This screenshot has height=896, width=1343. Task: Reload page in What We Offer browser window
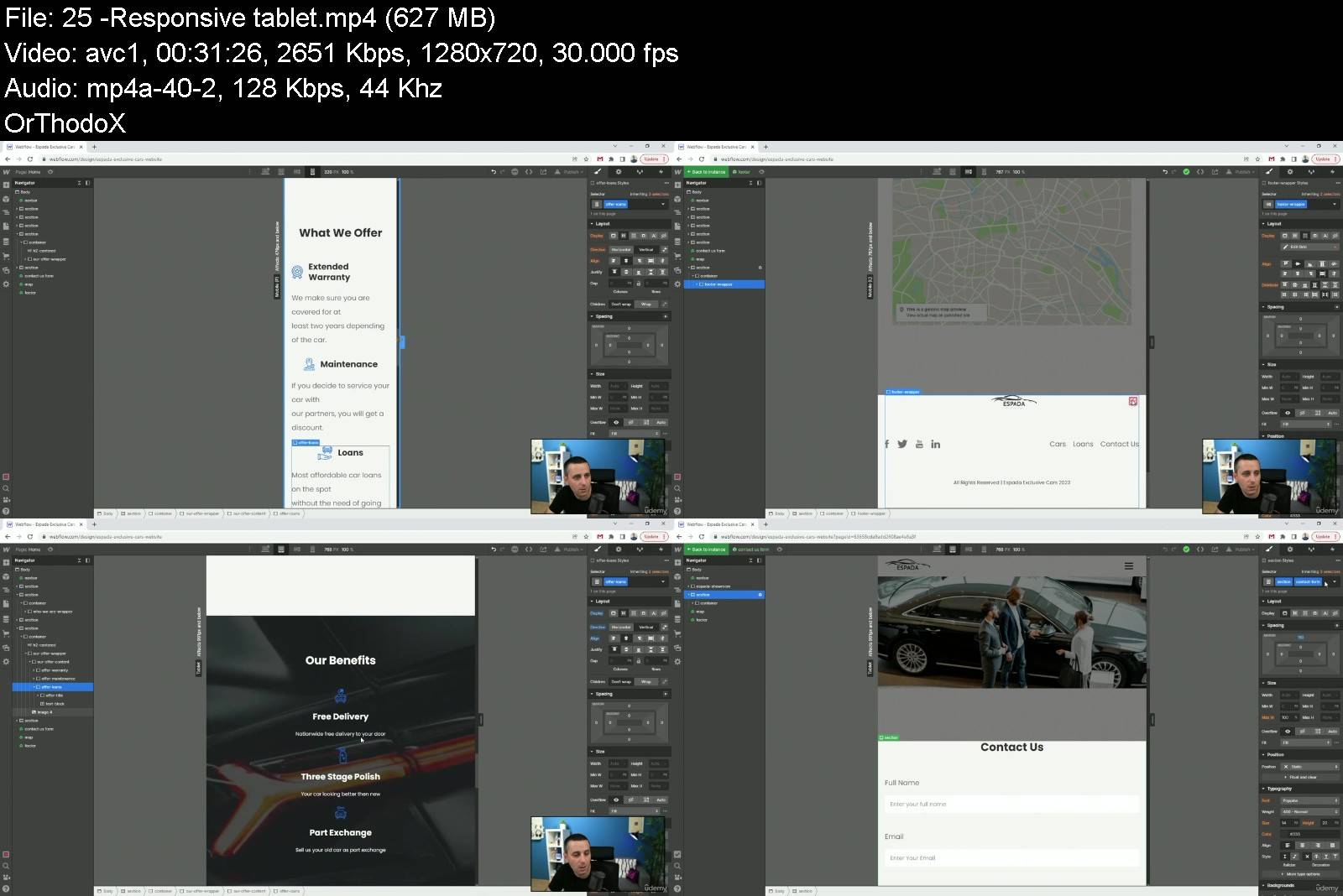30,159
